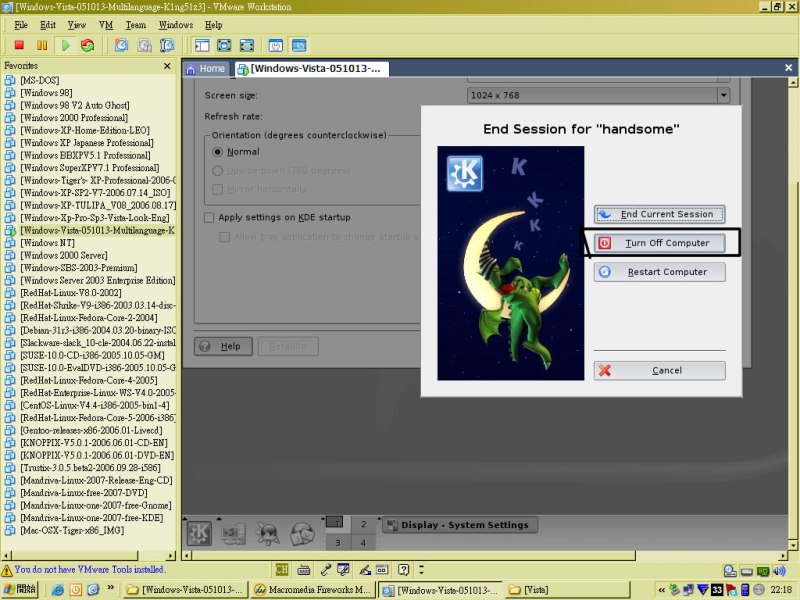The height and width of the screenshot is (600, 800).
Task: Select [Mac-OSX-Tiger-x86_IMG] in Favorites
Action: point(72,531)
